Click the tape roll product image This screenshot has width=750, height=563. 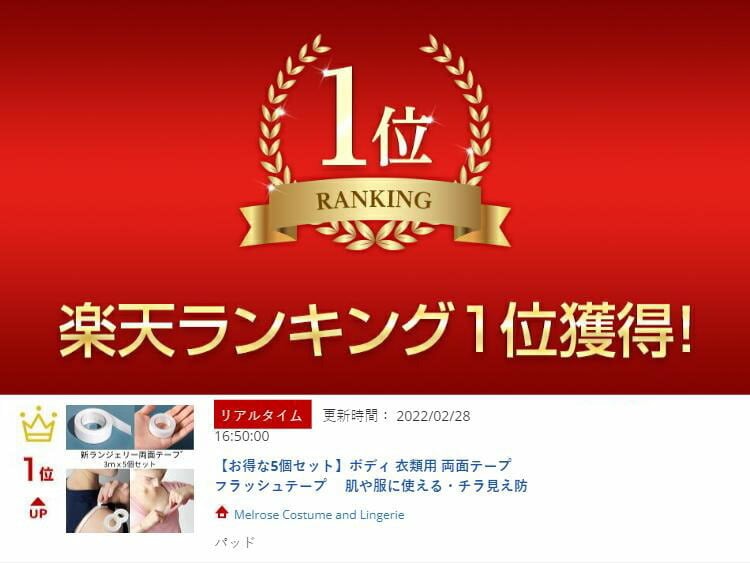[x=100, y=427]
